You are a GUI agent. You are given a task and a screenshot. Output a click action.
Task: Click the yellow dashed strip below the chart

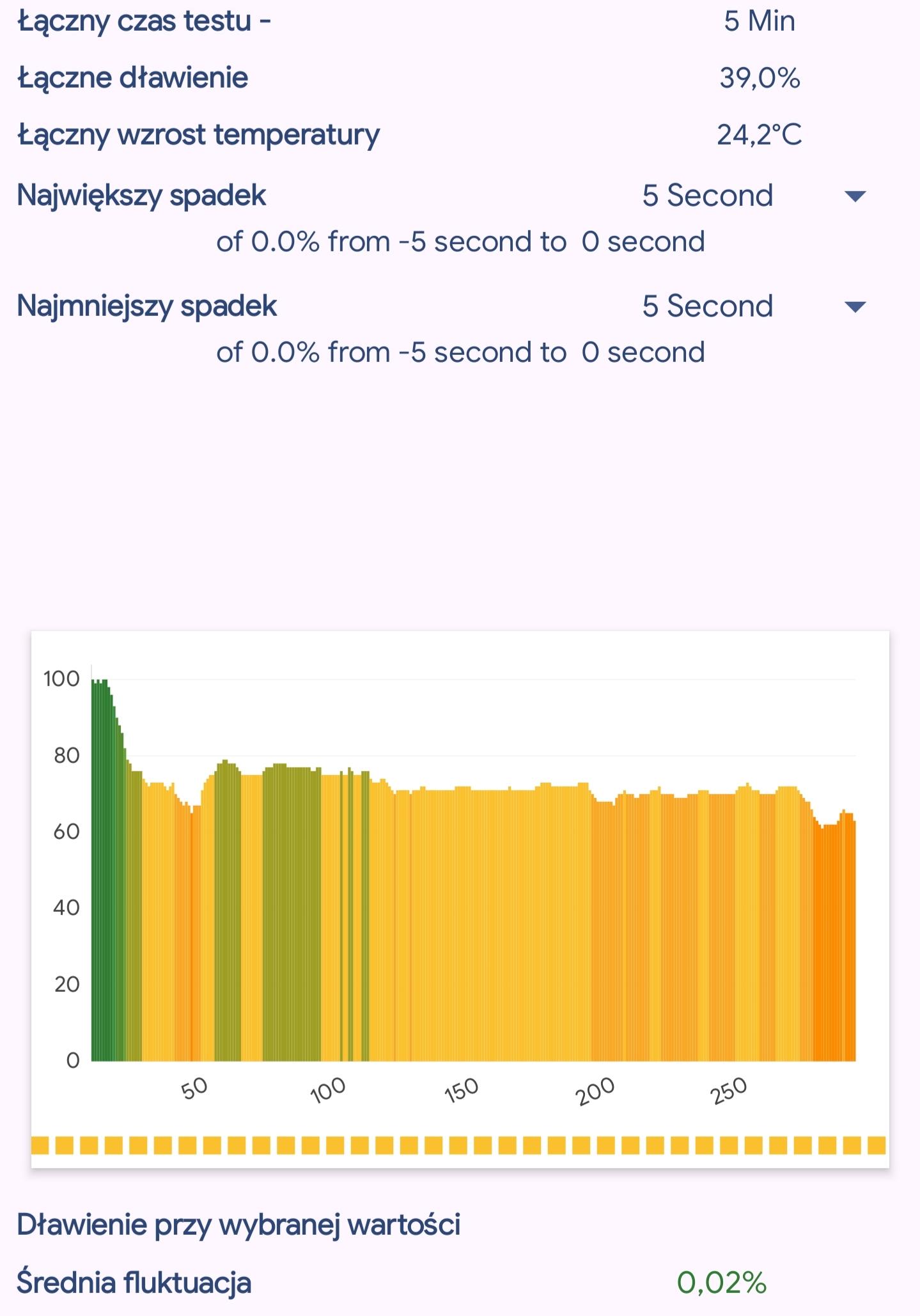[459, 1145]
